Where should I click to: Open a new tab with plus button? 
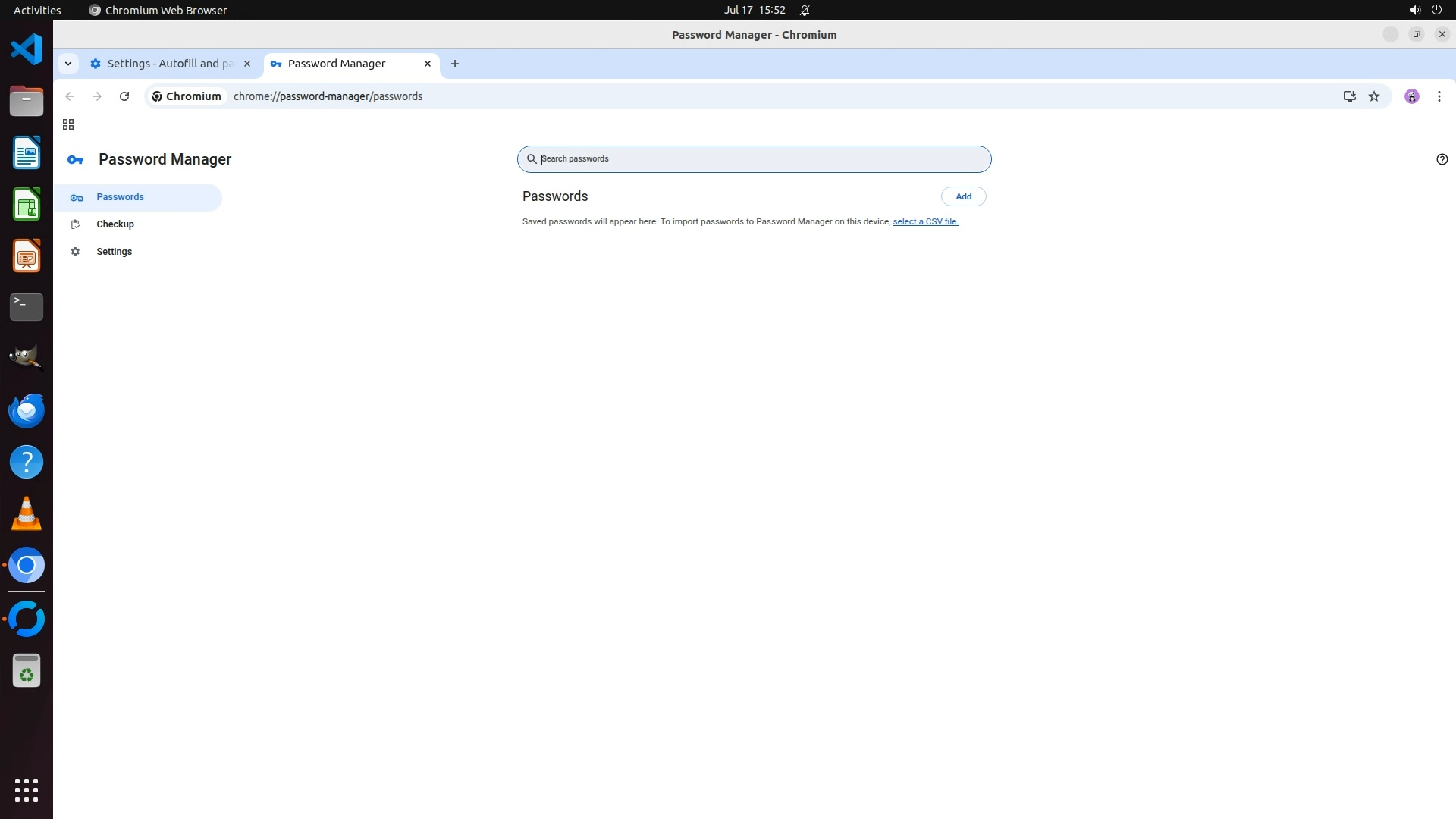tap(455, 64)
